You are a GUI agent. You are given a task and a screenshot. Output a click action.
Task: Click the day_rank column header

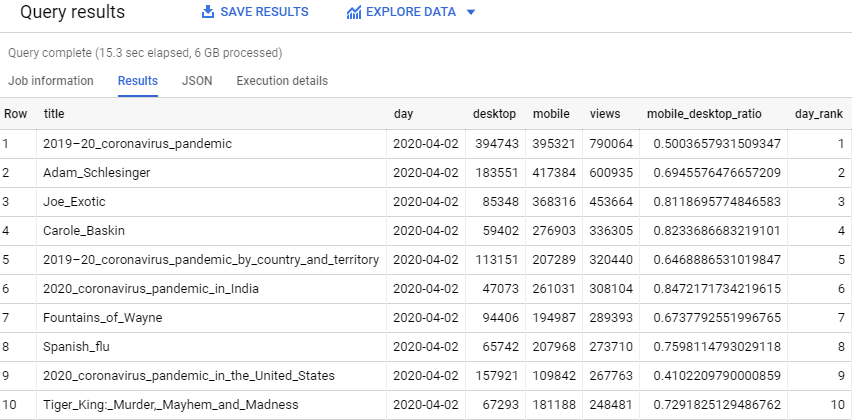[x=818, y=114]
